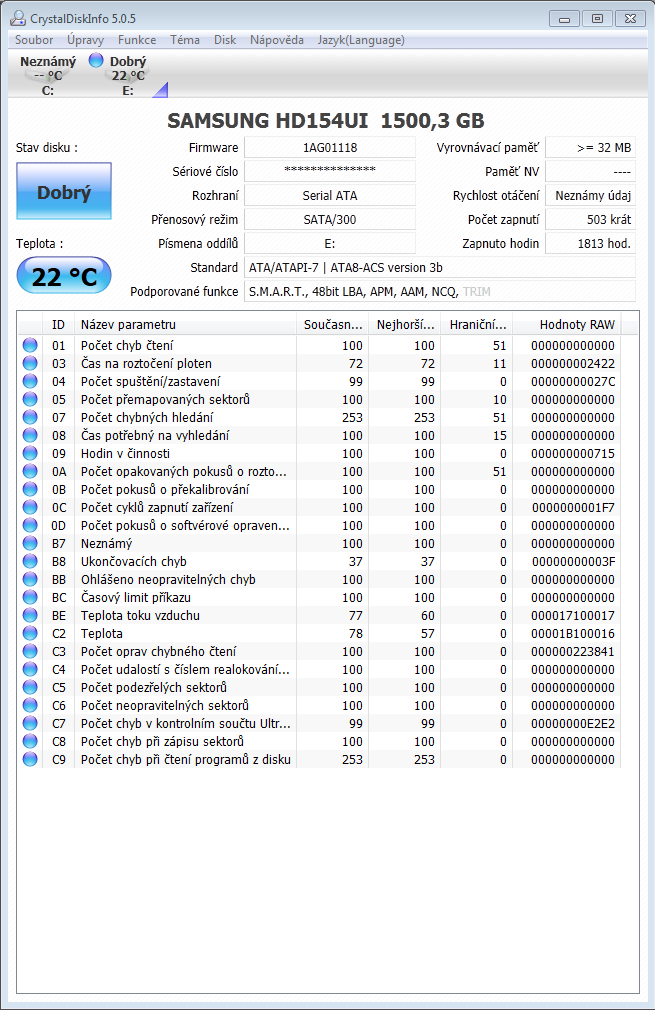Click status orb next to Počet chyb čtení
Image resolution: width=655 pixels, height=1010 pixels.
pos(30,346)
